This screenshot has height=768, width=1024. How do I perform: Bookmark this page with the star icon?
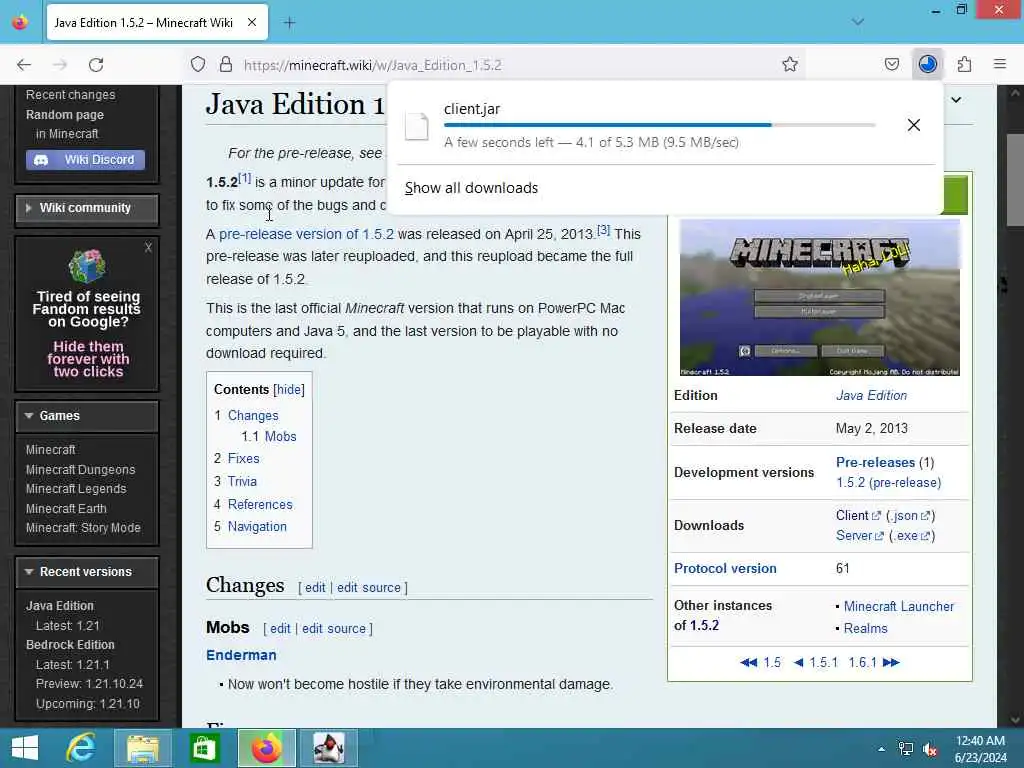point(790,65)
